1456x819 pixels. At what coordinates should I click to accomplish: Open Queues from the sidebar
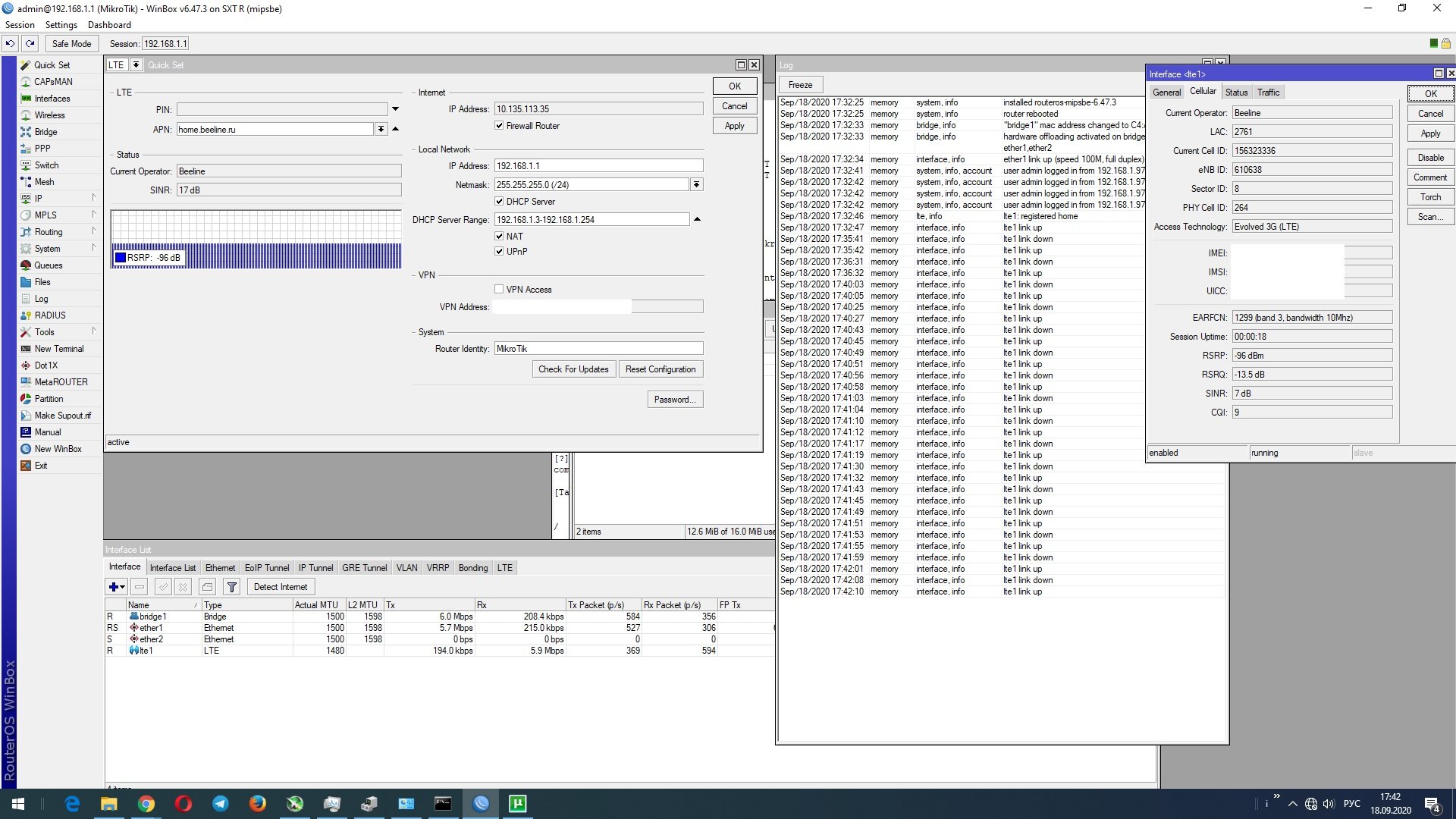click(x=48, y=265)
